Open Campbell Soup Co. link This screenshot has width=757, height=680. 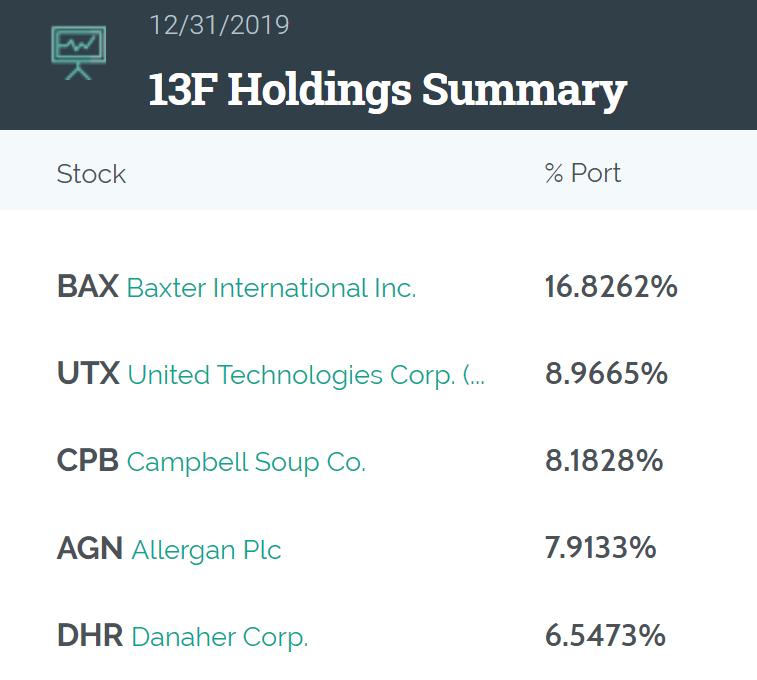[x=246, y=462]
